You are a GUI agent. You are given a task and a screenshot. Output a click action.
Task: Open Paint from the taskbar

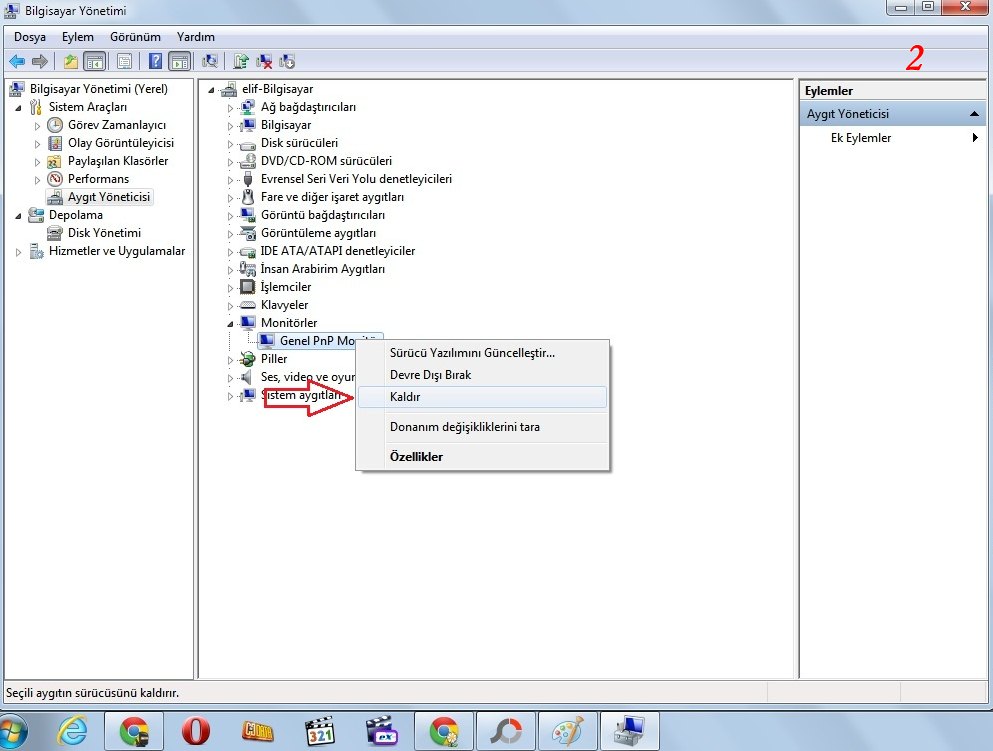point(567,731)
